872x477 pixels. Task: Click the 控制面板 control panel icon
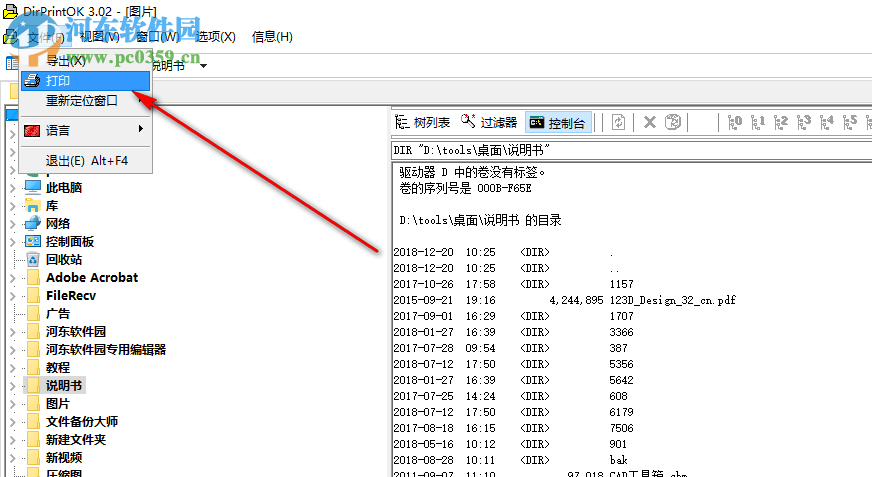[x=33, y=241]
